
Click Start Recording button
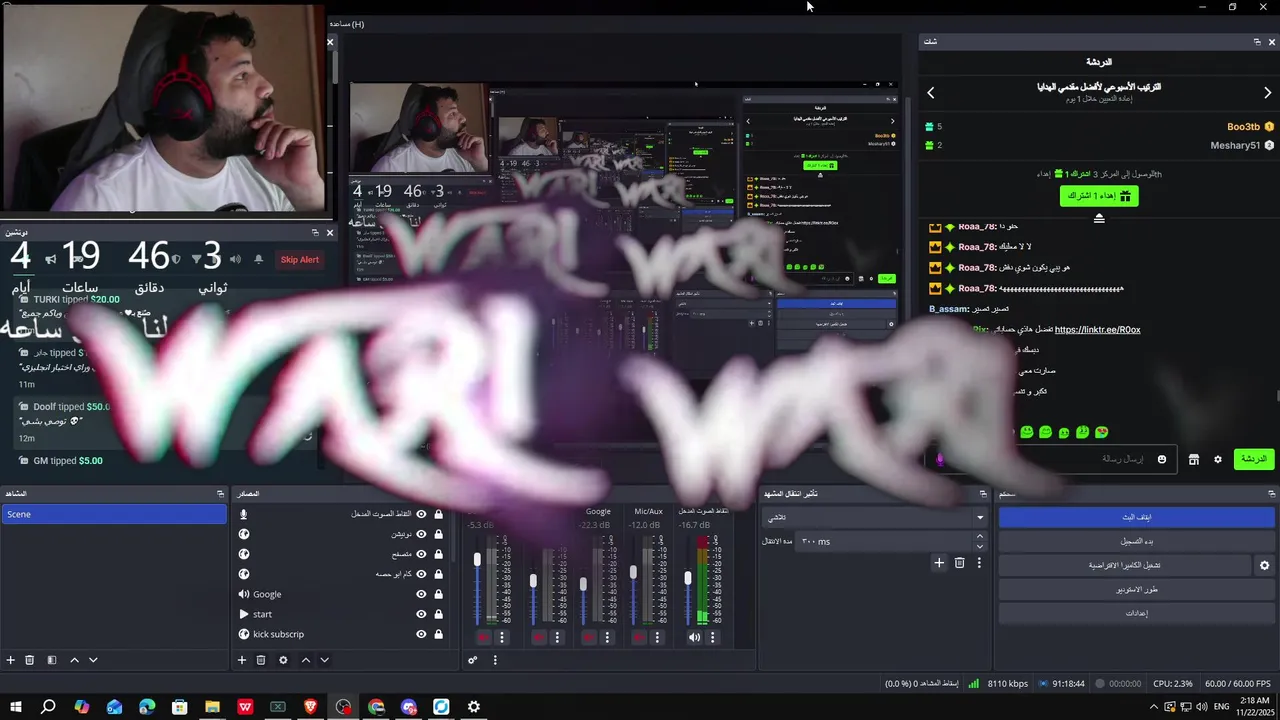tap(1137, 541)
